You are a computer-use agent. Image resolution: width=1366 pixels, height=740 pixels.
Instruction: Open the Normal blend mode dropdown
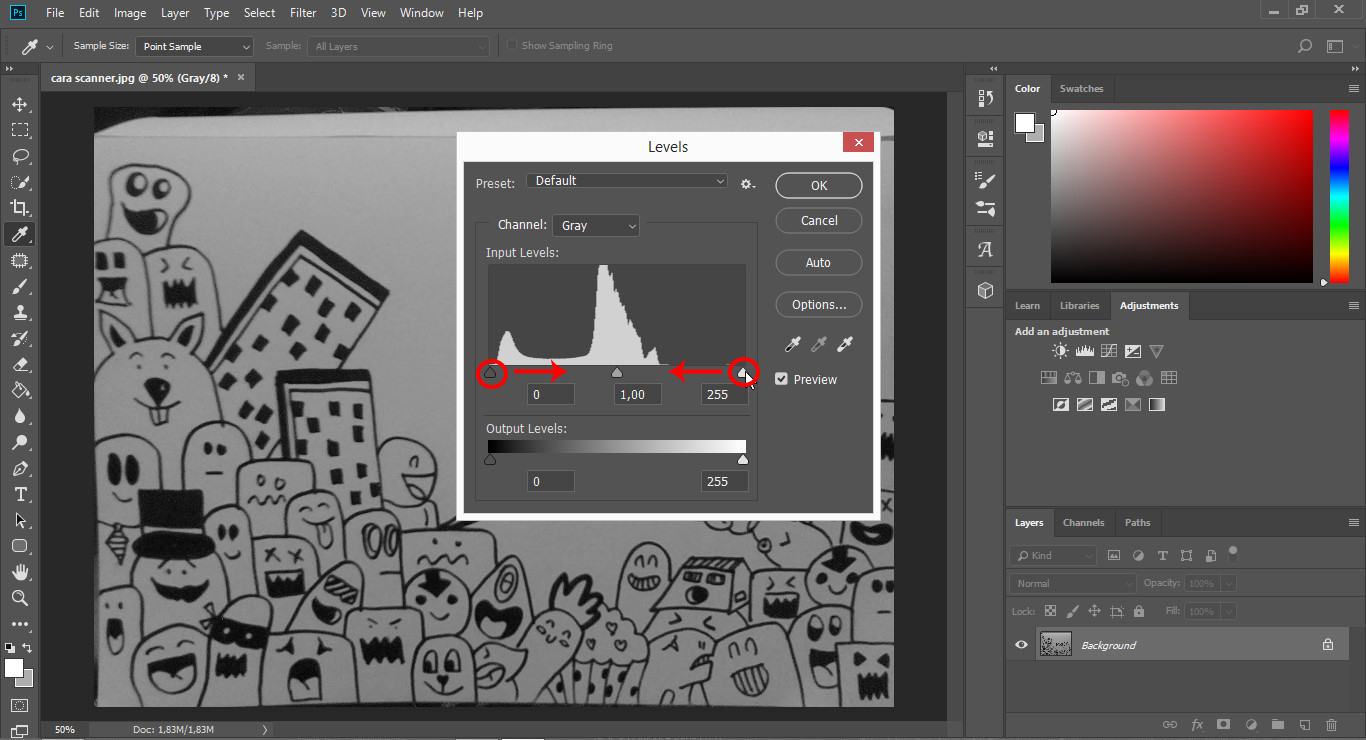tap(1072, 583)
